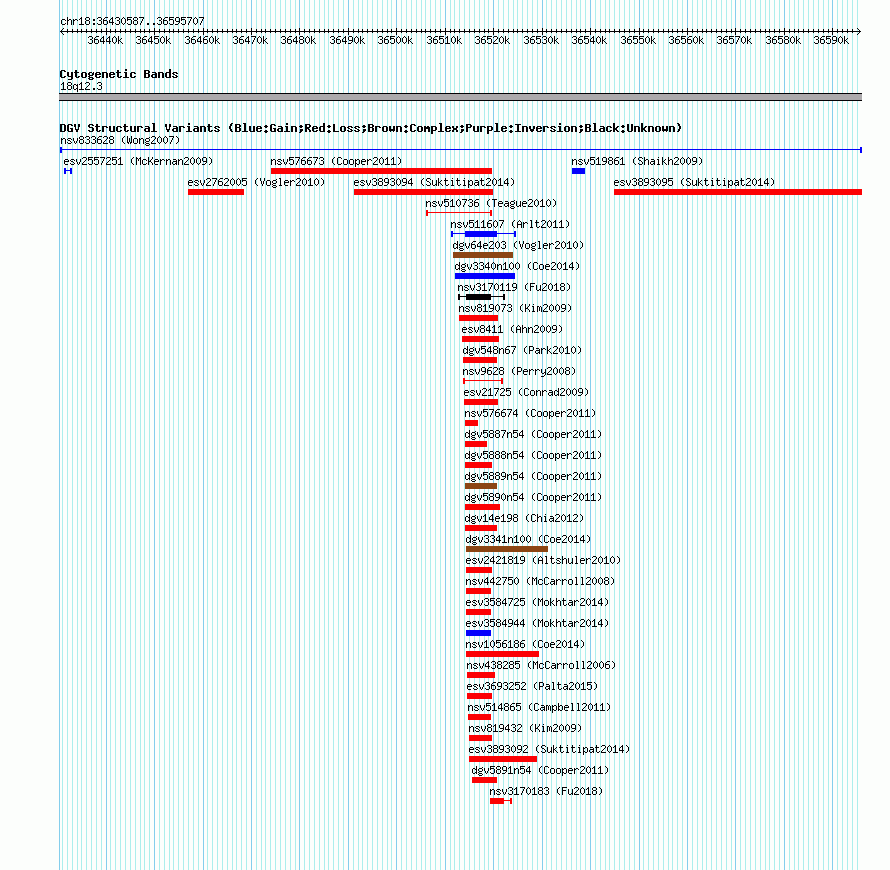The width and height of the screenshot is (890, 870).
Task: Select nsv510736 (Teague2010) label
Action: 491,203
